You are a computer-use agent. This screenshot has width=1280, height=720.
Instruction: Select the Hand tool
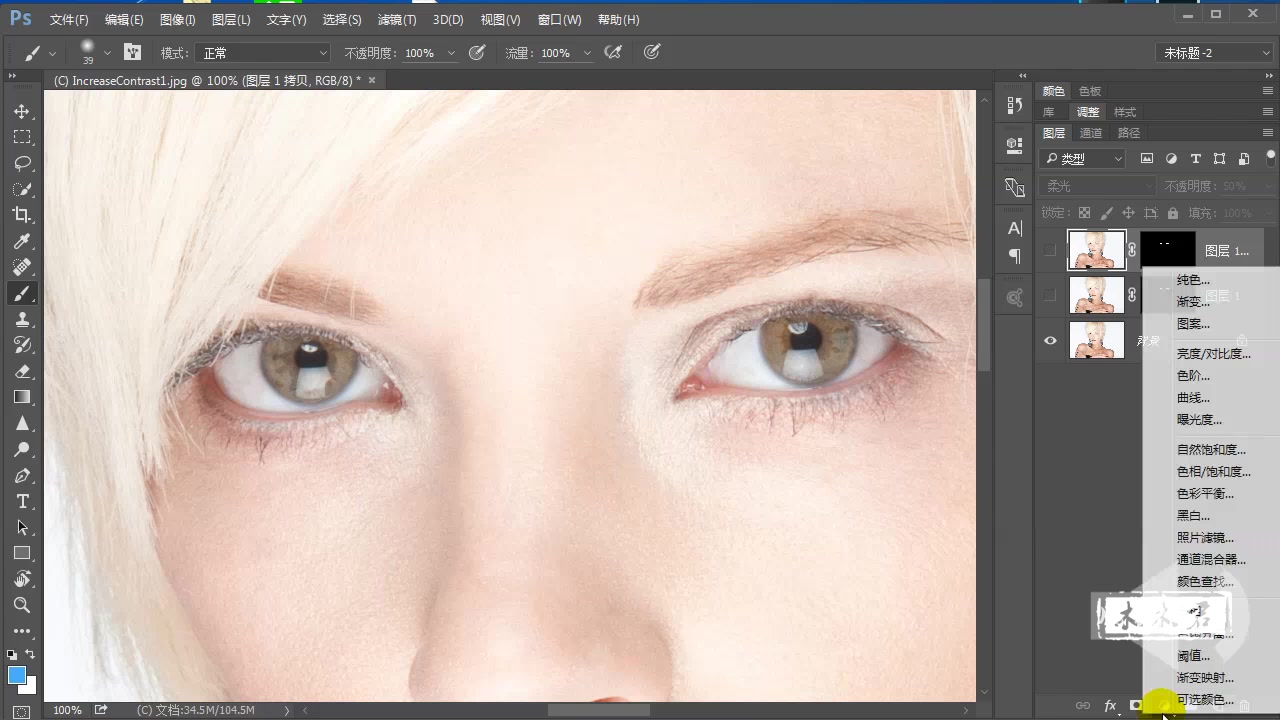pyautogui.click(x=22, y=579)
